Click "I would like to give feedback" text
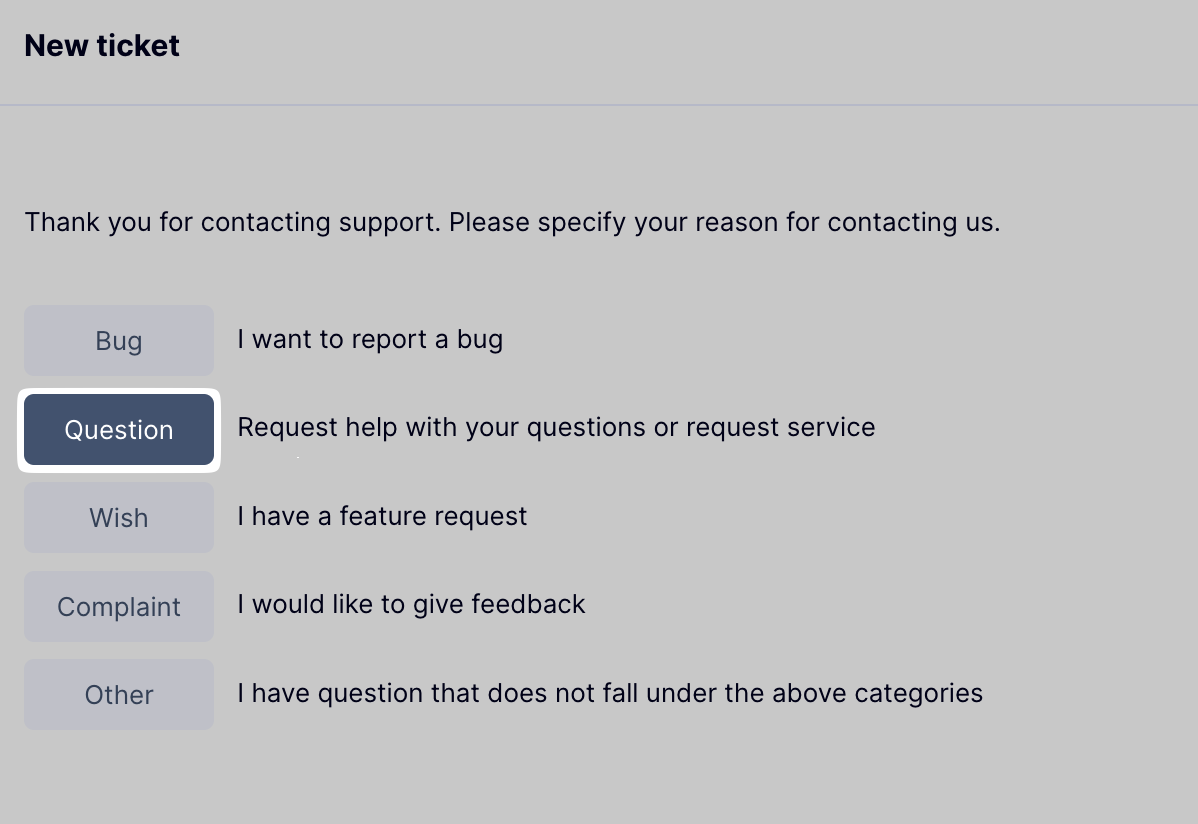The image size is (1198, 824). tap(411, 604)
